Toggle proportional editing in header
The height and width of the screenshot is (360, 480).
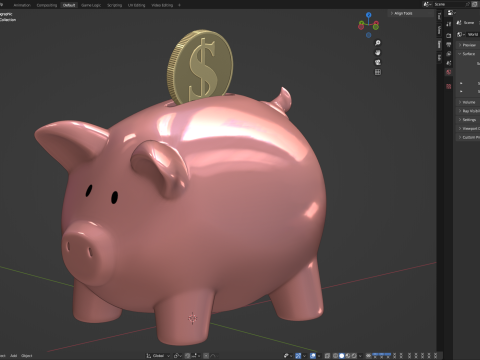[x=206, y=356]
